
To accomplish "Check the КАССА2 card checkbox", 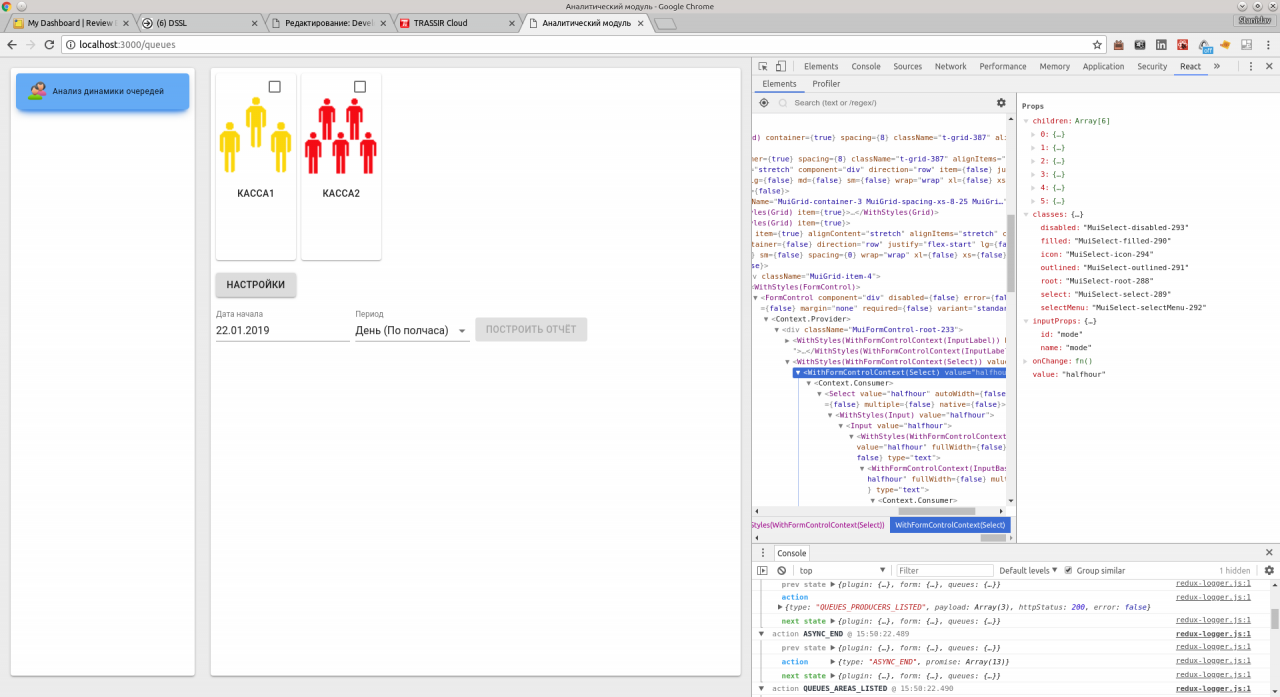I will (360, 87).
